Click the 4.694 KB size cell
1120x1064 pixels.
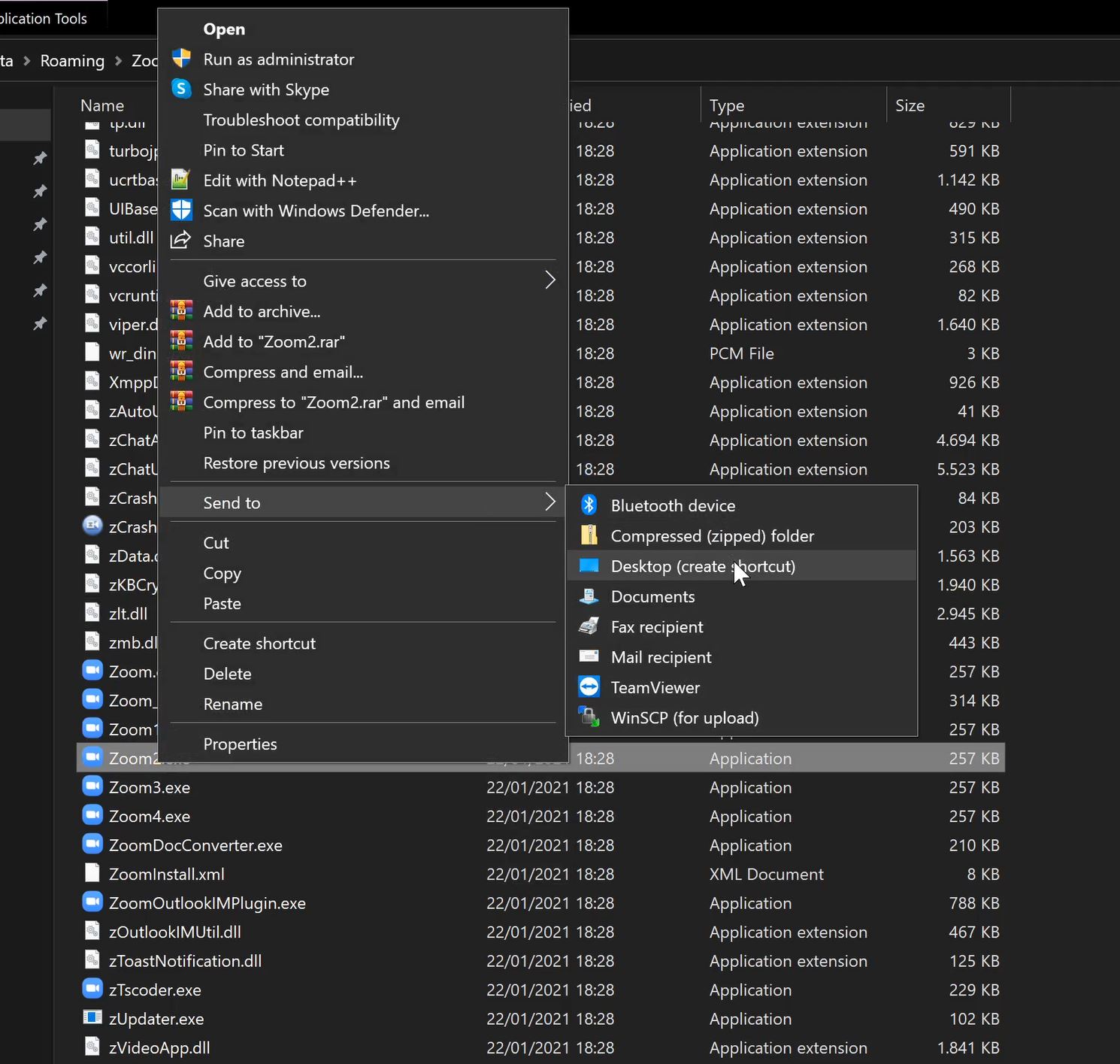click(967, 441)
